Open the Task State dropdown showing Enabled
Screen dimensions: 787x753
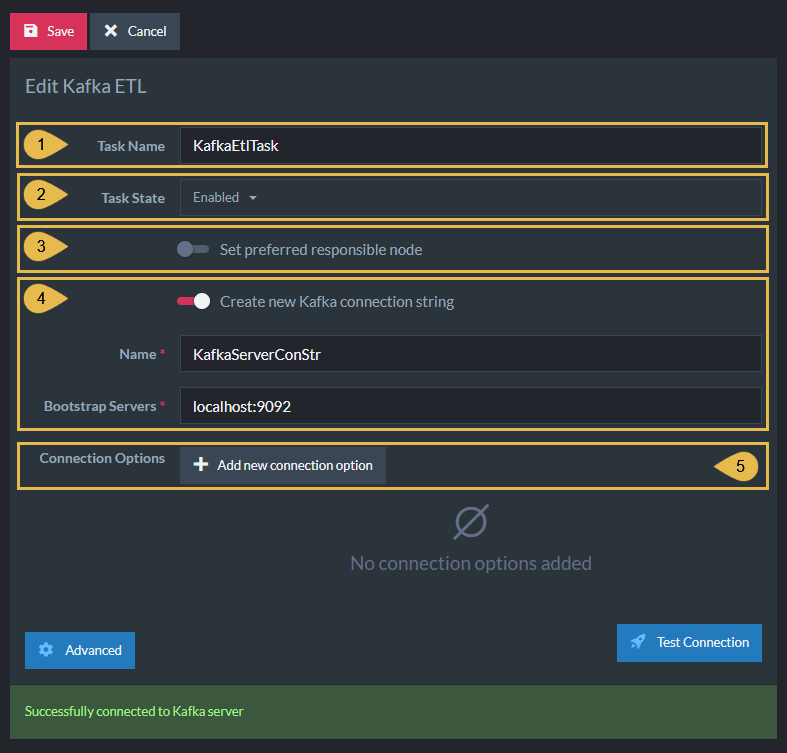click(x=470, y=197)
